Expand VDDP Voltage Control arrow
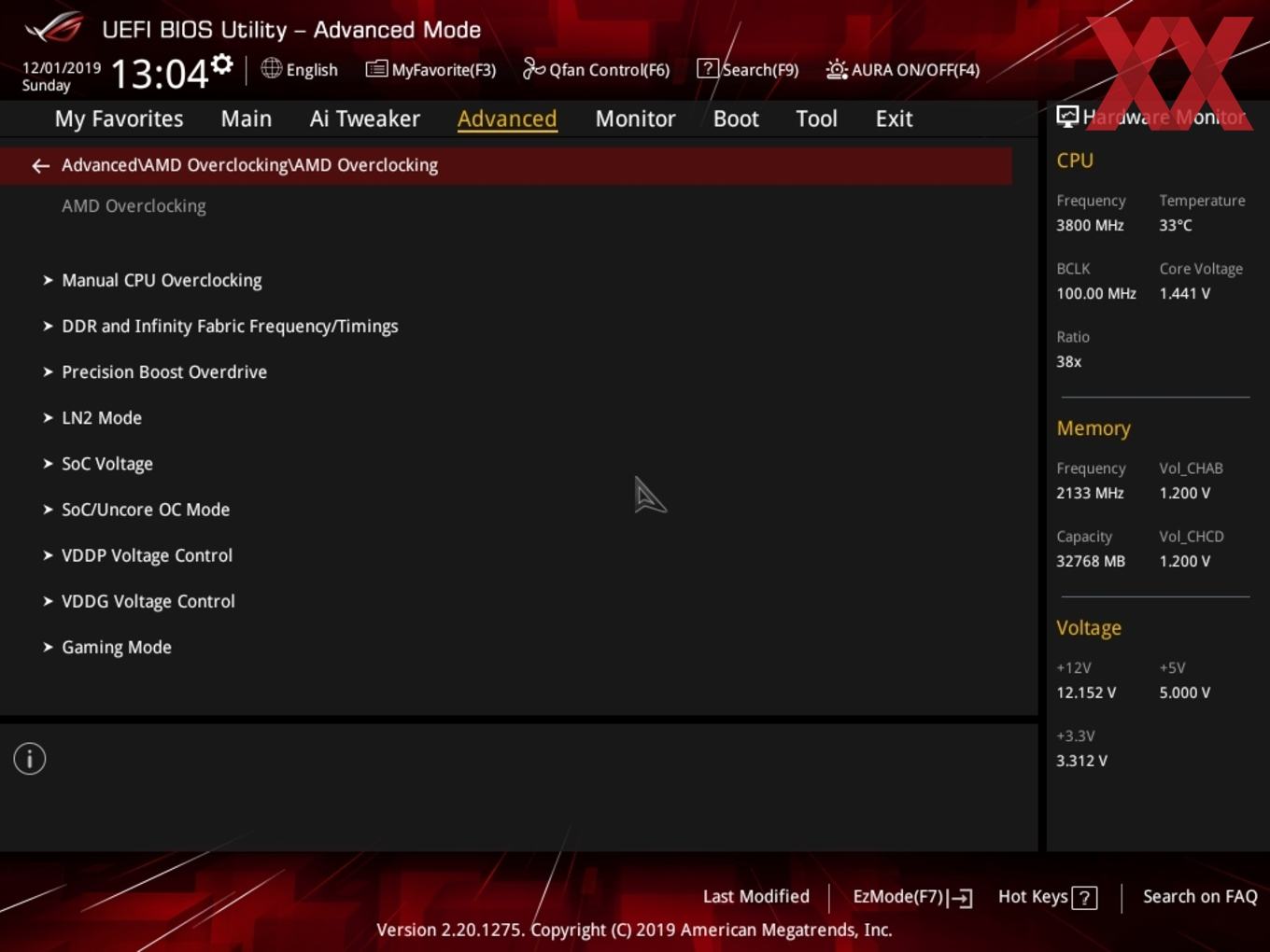Screen dimensions: 1270x952 coord(48,554)
